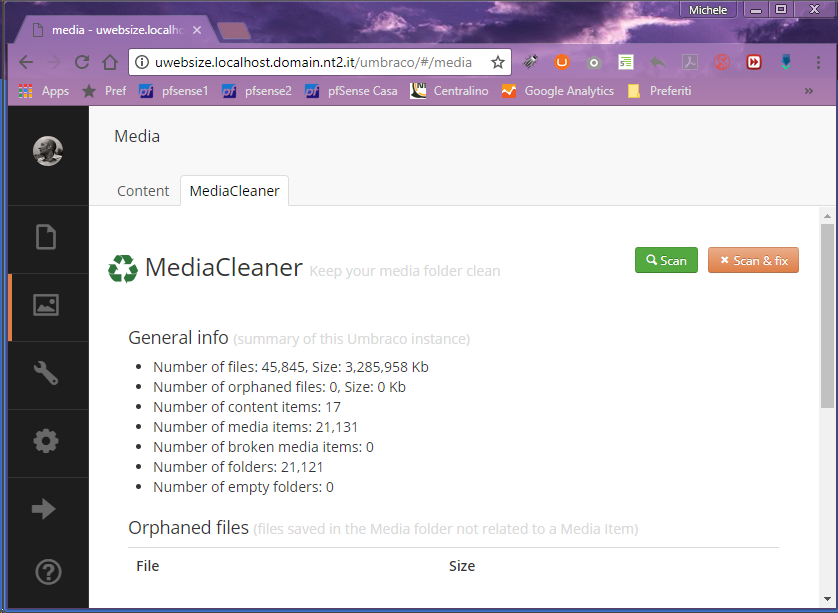Open the Michele profile button
Viewport: 838px width, 613px height.
(708, 10)
